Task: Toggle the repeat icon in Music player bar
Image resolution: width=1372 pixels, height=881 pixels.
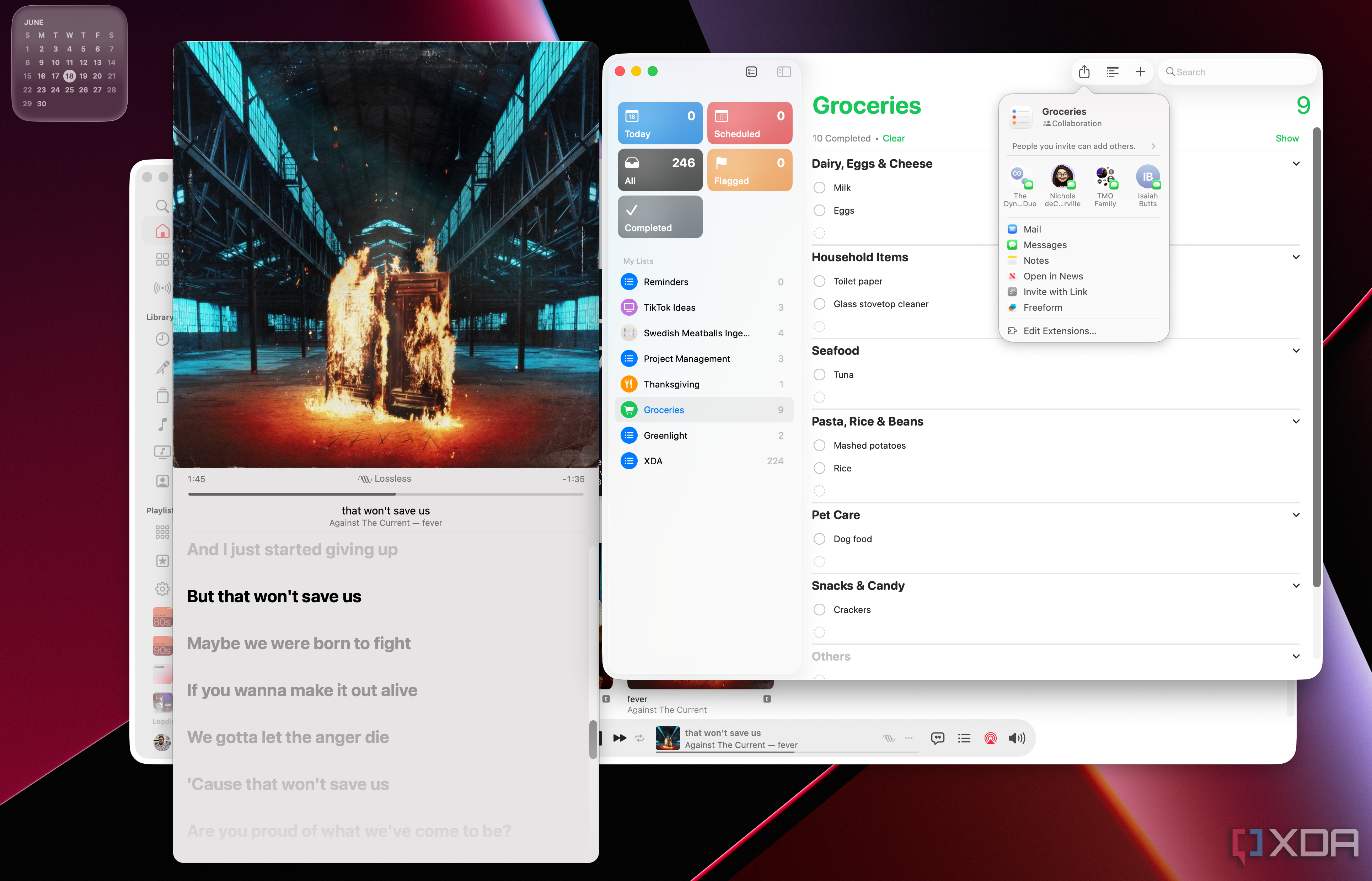Action: 640,738
